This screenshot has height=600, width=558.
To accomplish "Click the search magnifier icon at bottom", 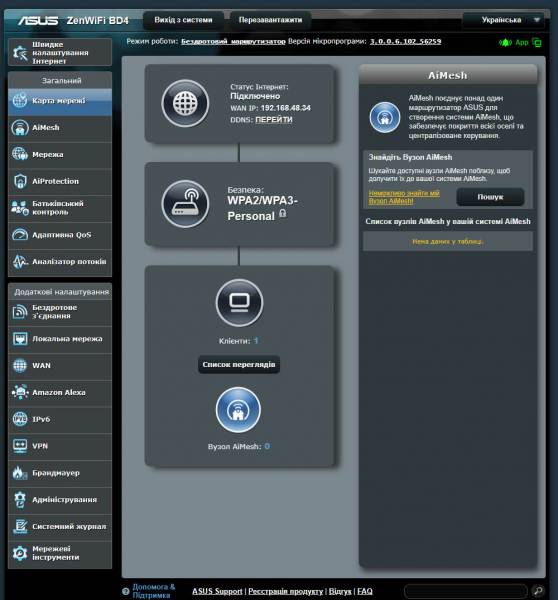I will pos(538,590).
